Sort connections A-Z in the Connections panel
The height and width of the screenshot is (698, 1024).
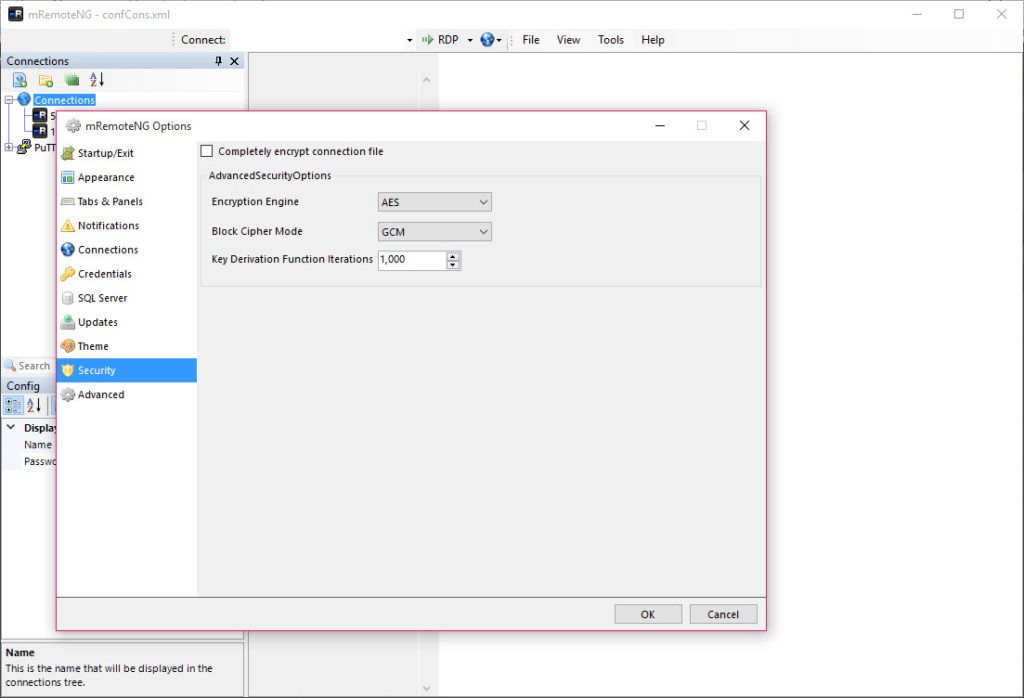pos(97,80)
